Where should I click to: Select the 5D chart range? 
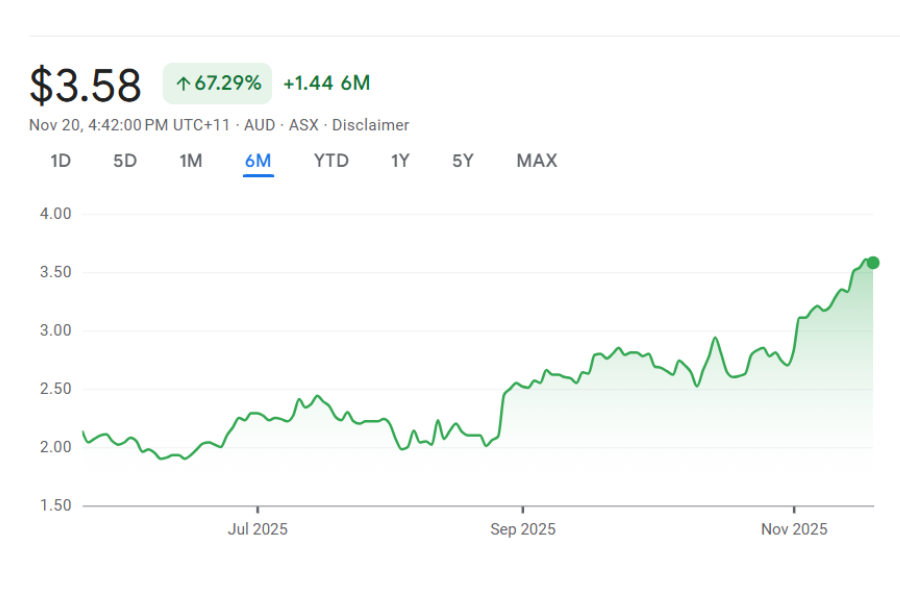click(x=125, y=161)
